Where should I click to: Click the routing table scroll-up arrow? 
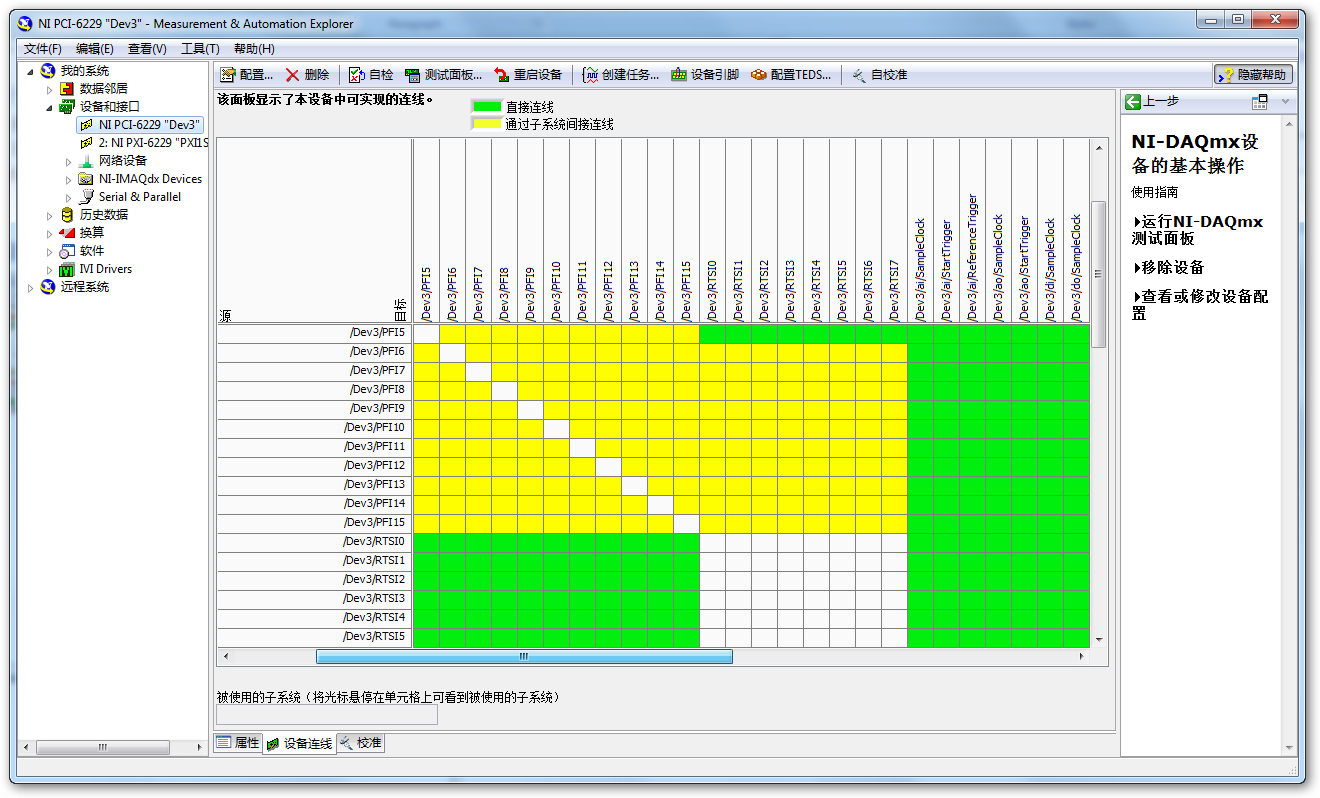pyautogui.click(x=1099, y=147)
